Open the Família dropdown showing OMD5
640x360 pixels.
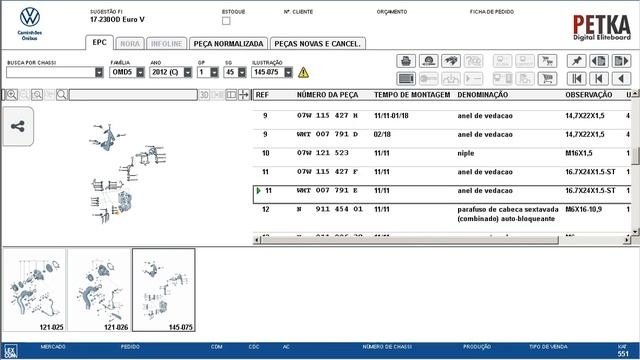tap(140, 72)
